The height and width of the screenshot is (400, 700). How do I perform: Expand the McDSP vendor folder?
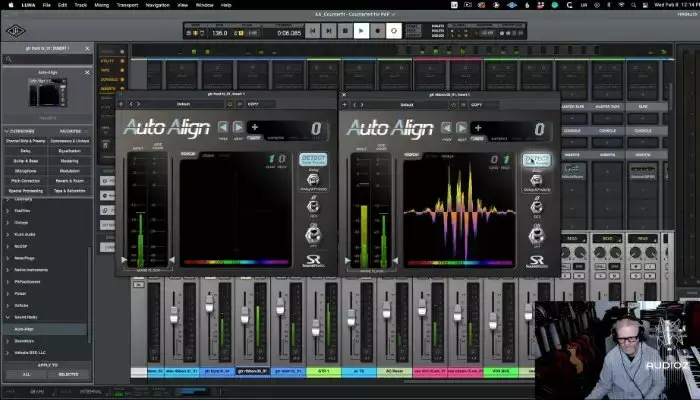tap(8, 246)
